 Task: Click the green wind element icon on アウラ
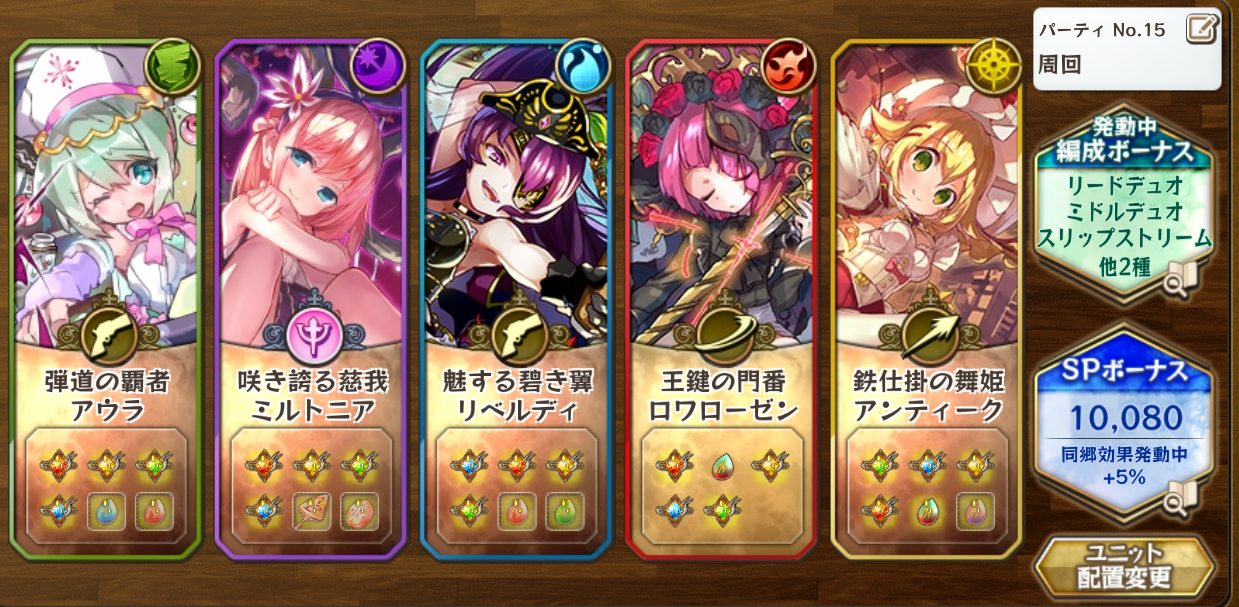[x=173, y=66]
